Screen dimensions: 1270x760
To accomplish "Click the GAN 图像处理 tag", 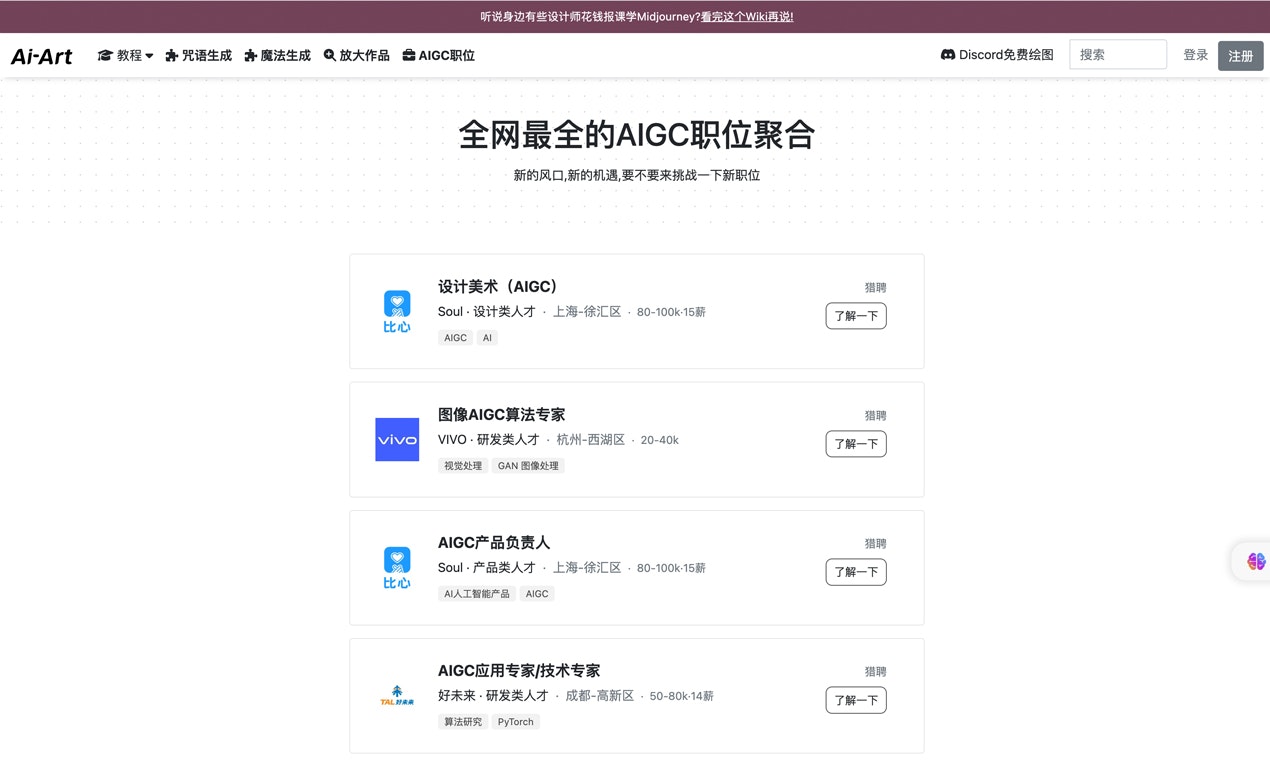I will 528,466.
